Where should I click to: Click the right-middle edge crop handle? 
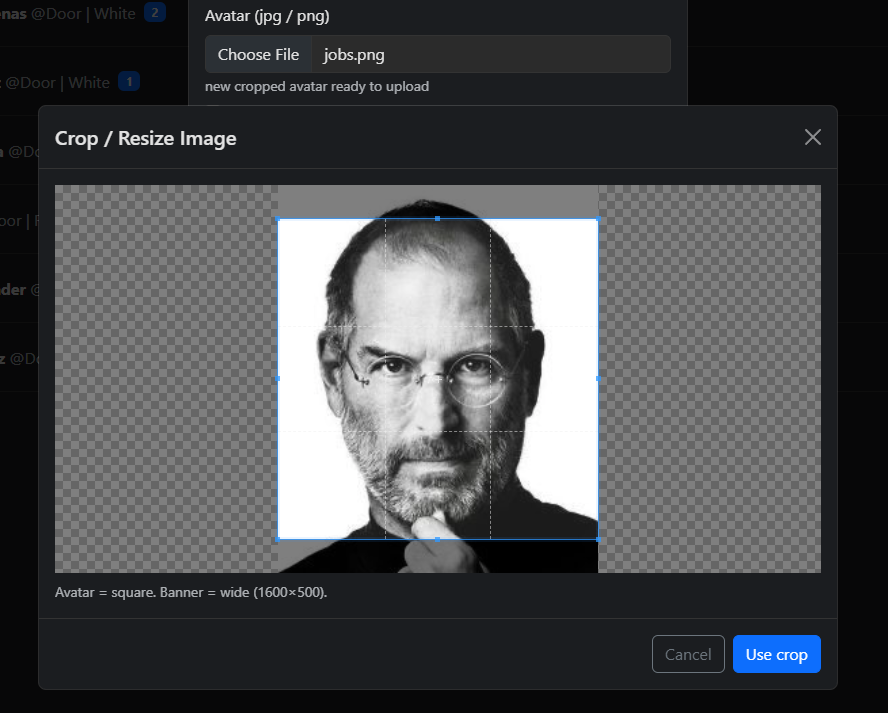598,379
